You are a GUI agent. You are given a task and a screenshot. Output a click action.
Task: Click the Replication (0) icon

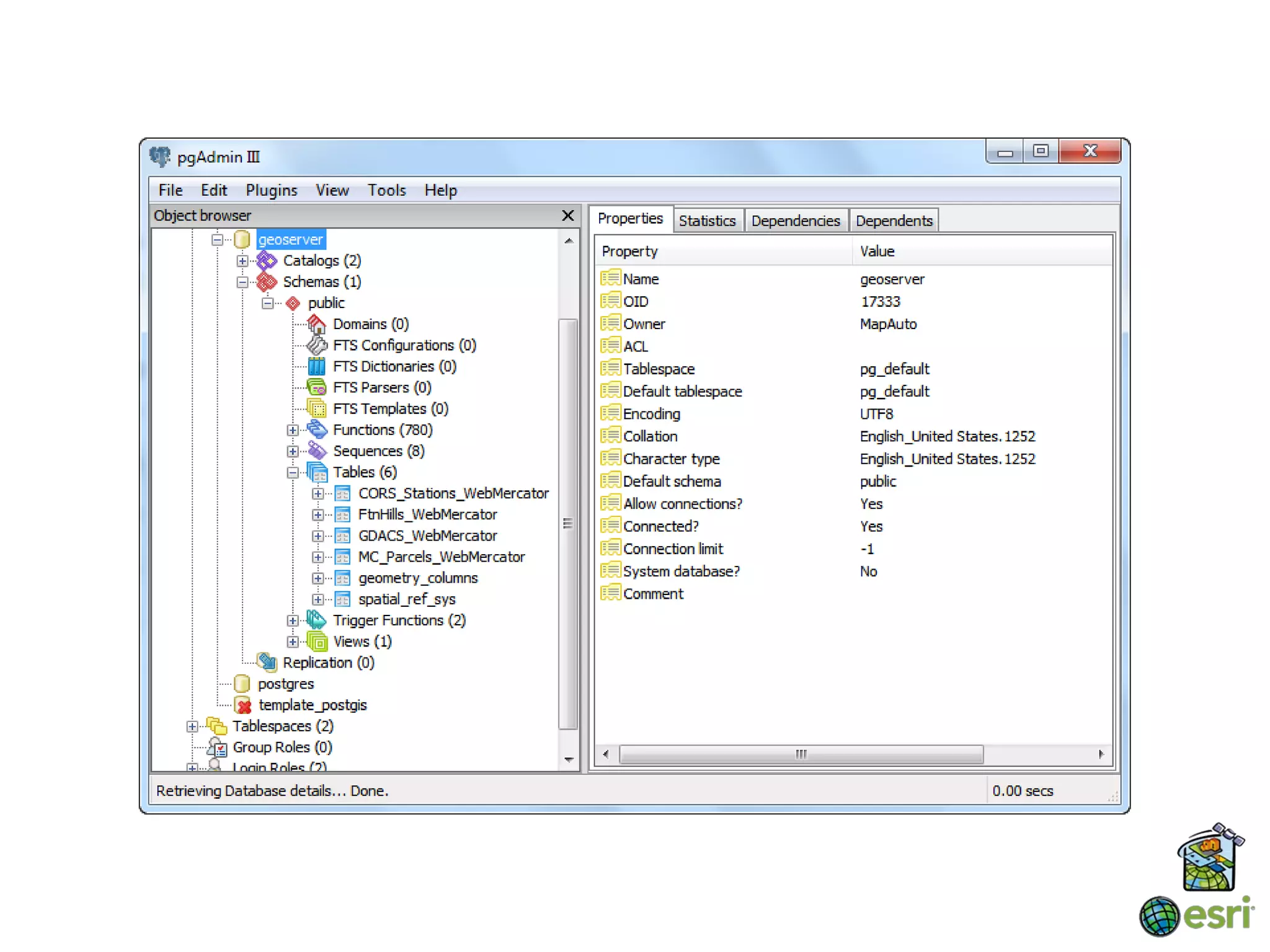pyautogui.click(x=267, y=663)
